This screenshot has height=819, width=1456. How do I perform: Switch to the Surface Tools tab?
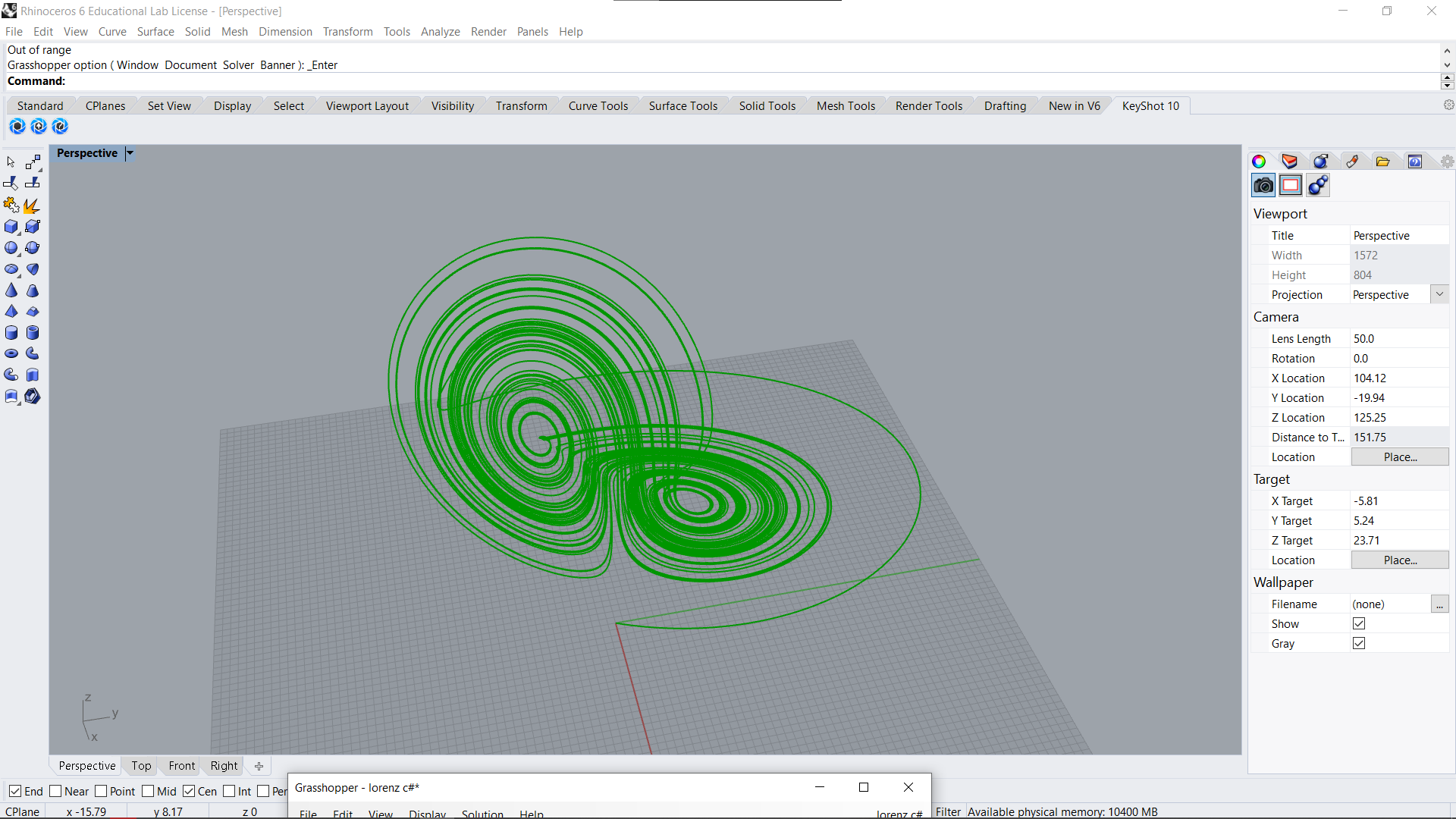682,105
